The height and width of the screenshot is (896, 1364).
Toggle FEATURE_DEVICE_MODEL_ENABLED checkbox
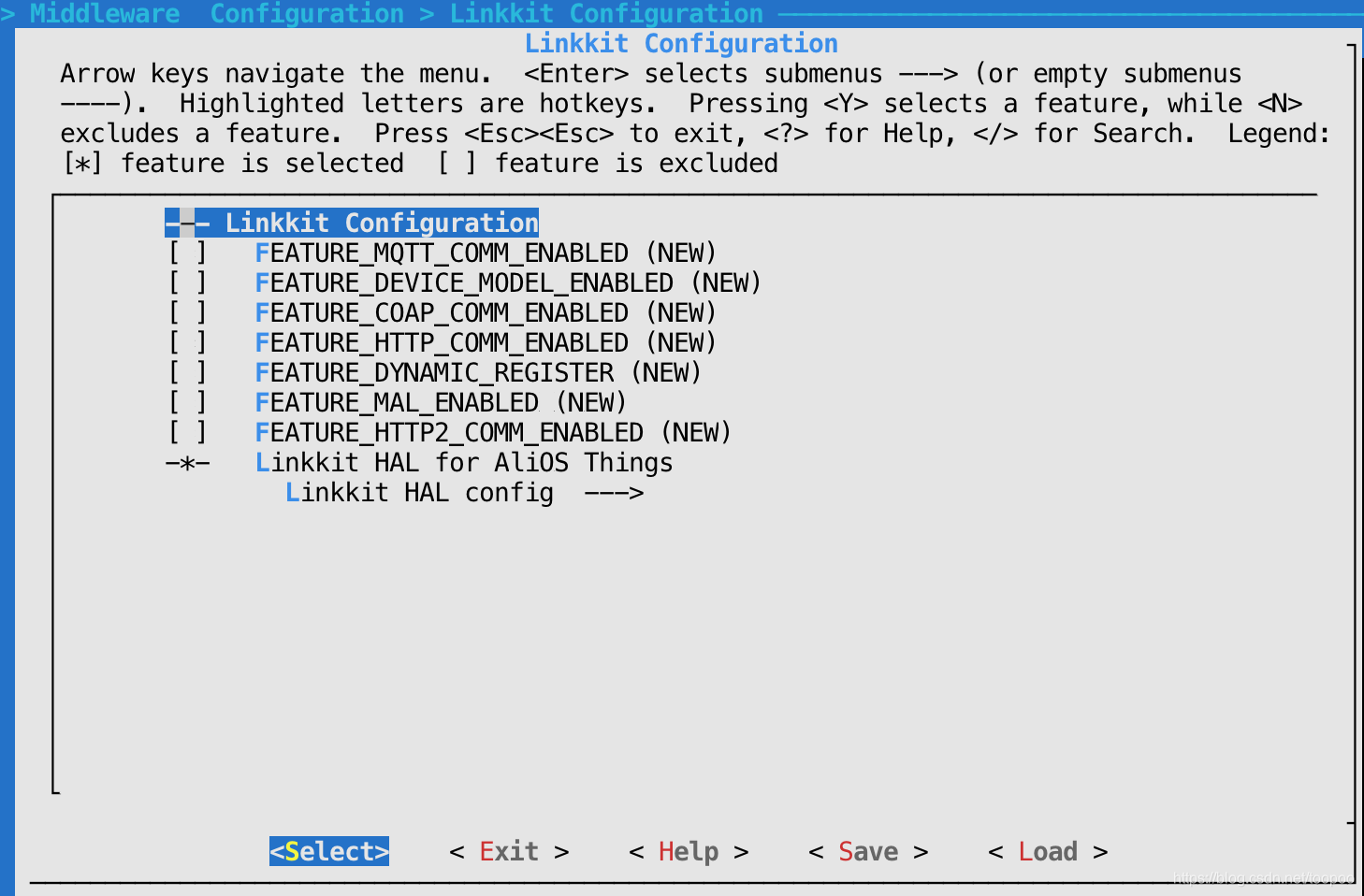[x=187, y=283]
